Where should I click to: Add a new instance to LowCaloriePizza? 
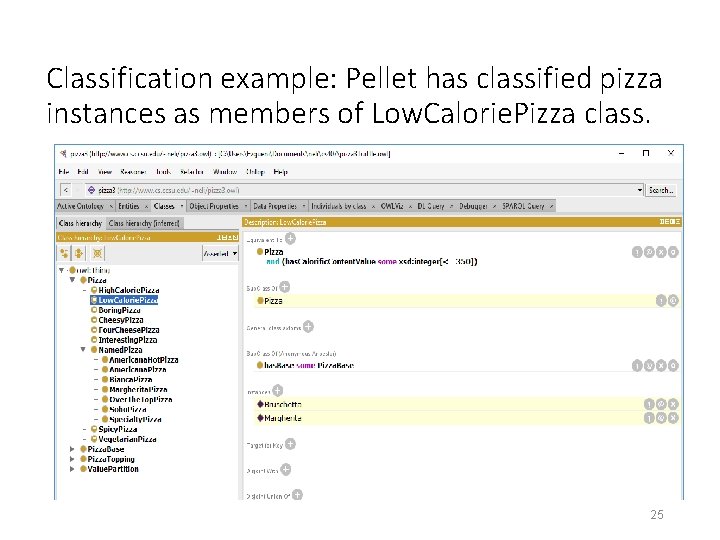tap(277, 391)
